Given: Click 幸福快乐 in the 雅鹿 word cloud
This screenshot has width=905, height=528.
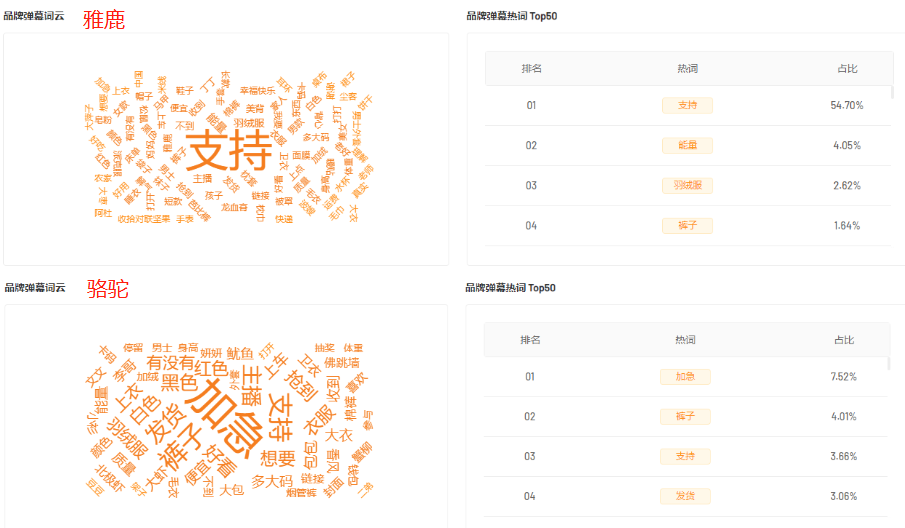Looking at the screenshot, I should click(x=257, y=91).
